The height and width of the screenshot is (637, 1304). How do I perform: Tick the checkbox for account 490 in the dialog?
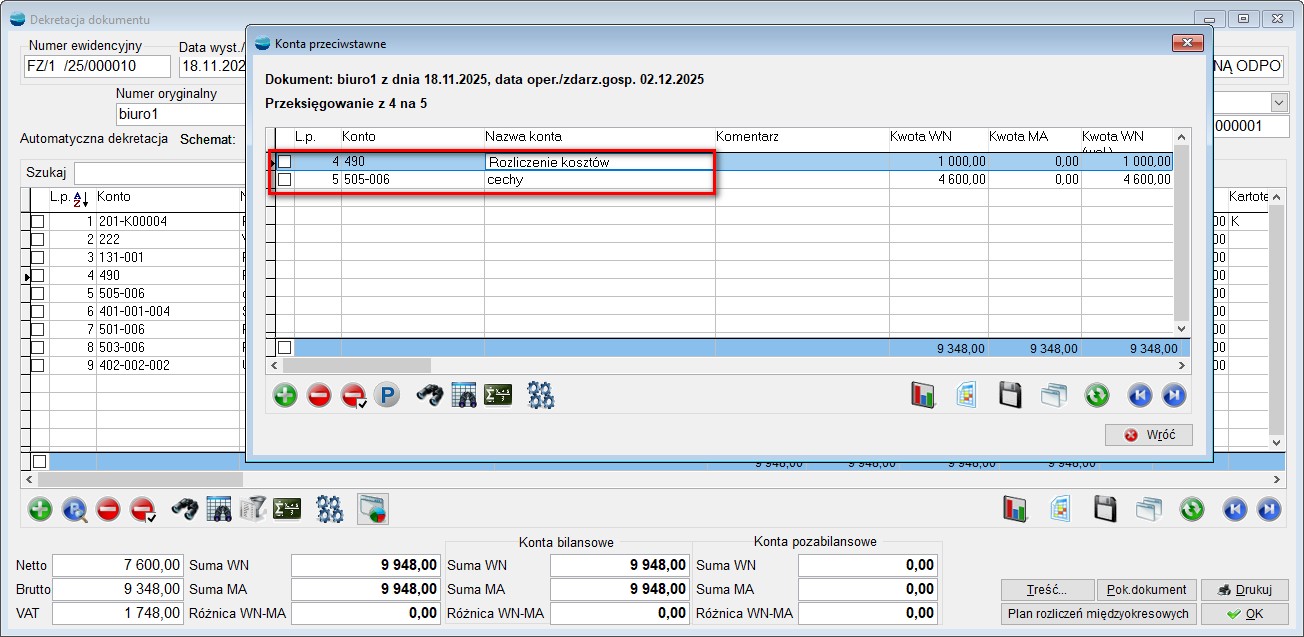[x=285, y=161]
